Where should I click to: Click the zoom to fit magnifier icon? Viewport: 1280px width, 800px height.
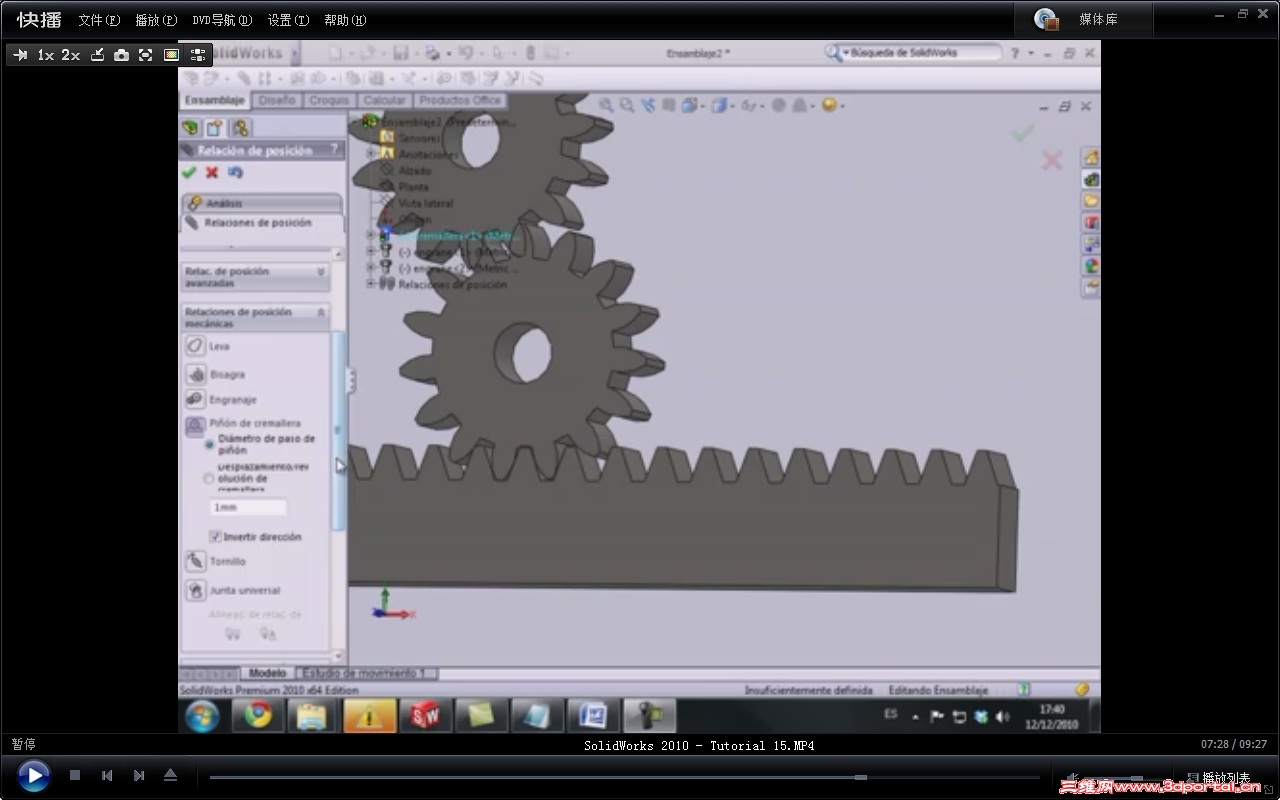[x=607, y=105]
